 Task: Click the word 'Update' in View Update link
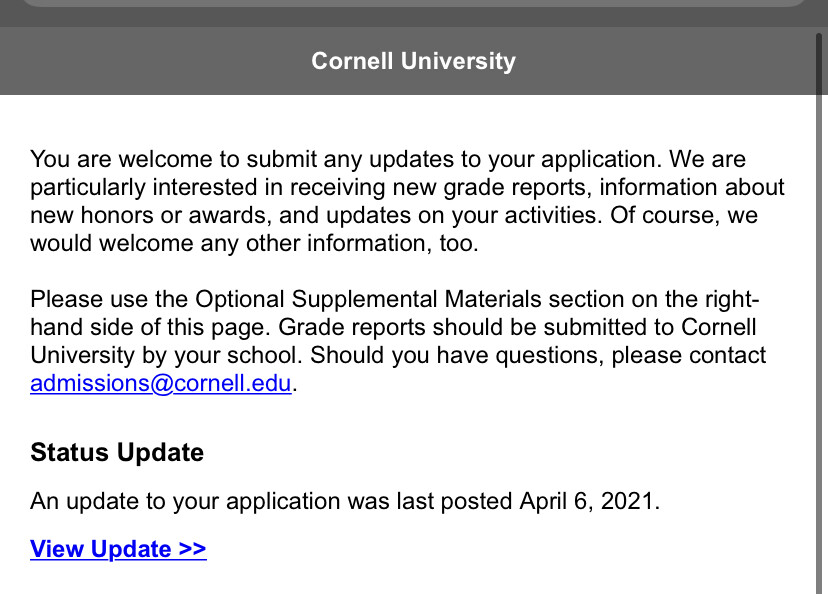pos(131,549)
